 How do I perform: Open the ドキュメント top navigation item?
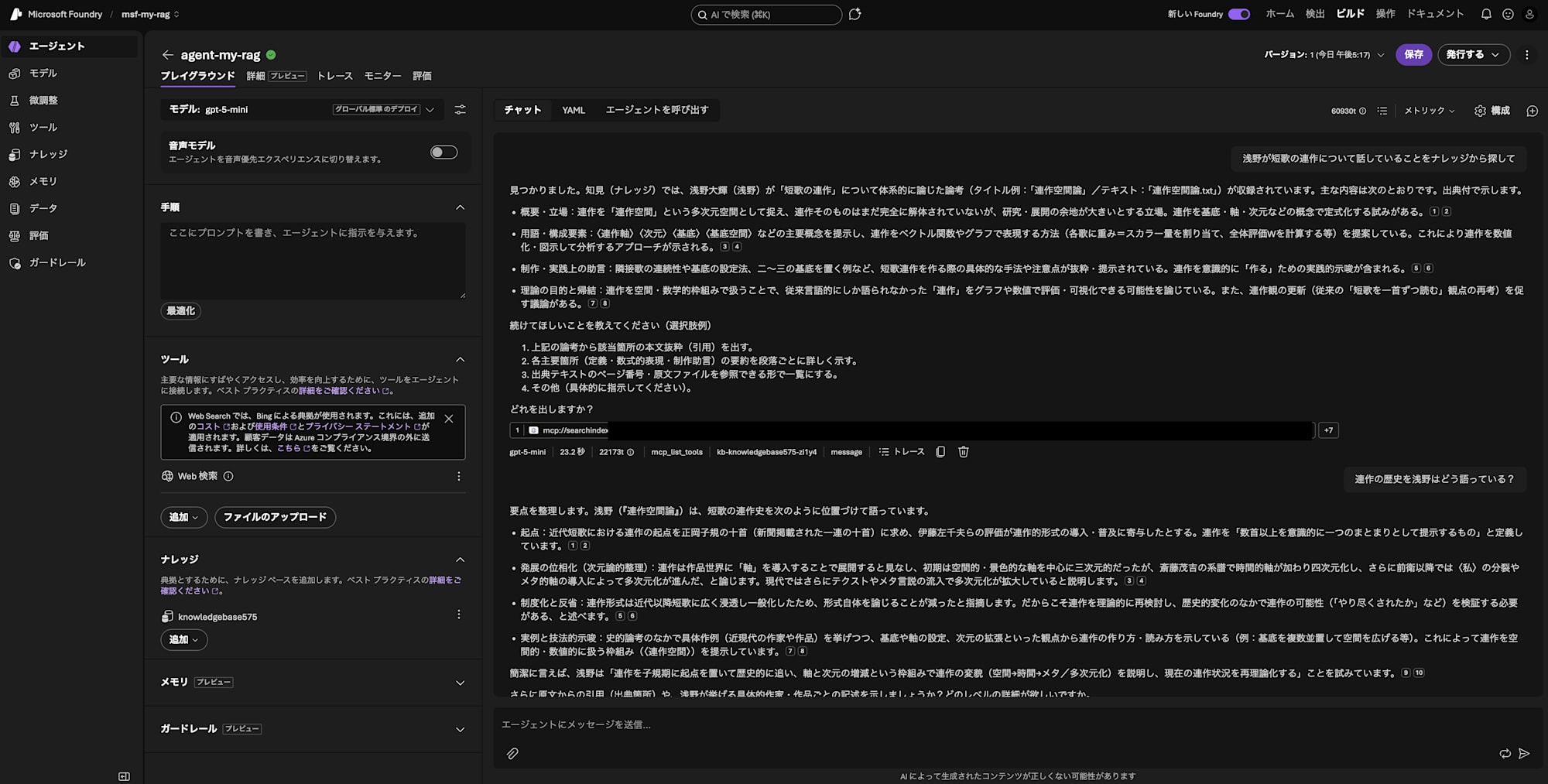tap(1436, 14)
